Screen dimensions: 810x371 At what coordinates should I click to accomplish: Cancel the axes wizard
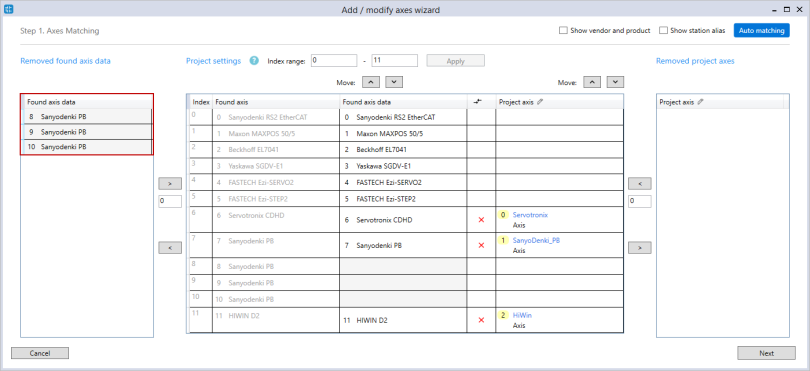[x=40, y=353]
